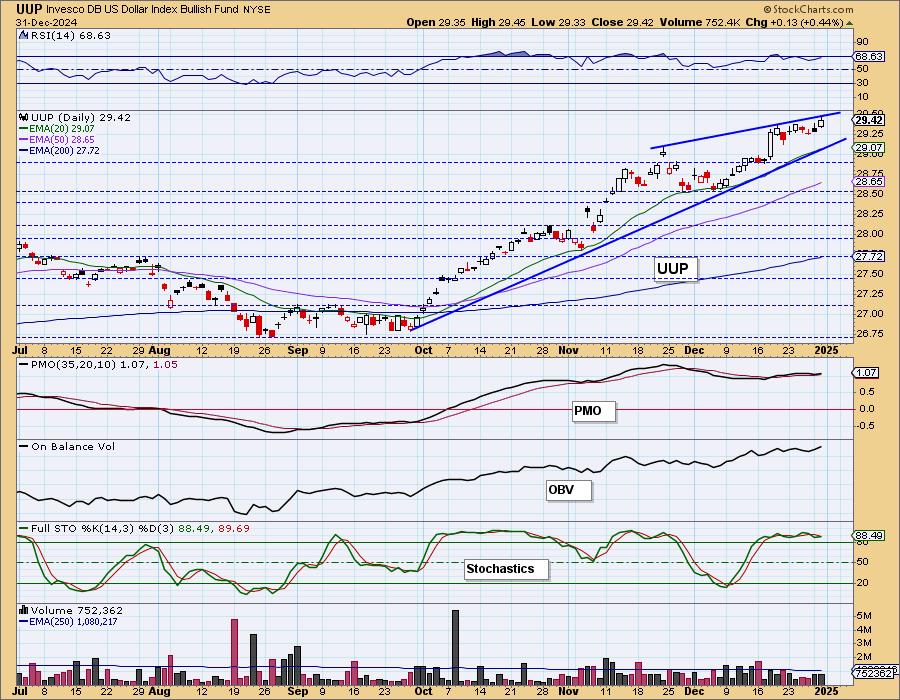Click the 752362 volume tag on right axis

(874, 673)
